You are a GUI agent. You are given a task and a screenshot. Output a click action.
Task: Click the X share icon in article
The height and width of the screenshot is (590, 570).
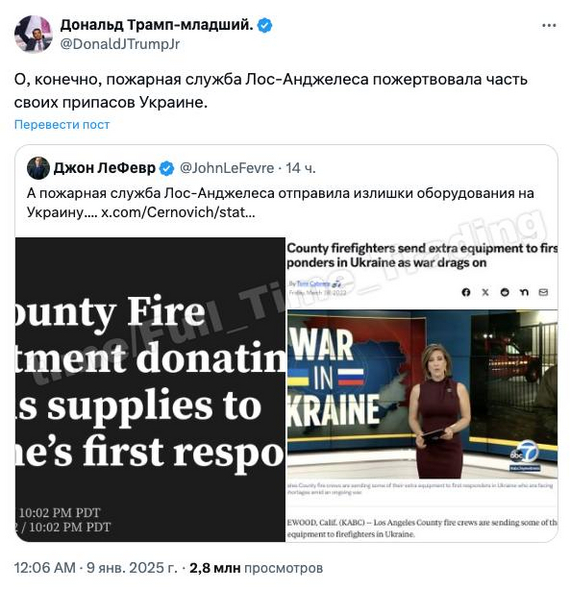click(485, 292)
